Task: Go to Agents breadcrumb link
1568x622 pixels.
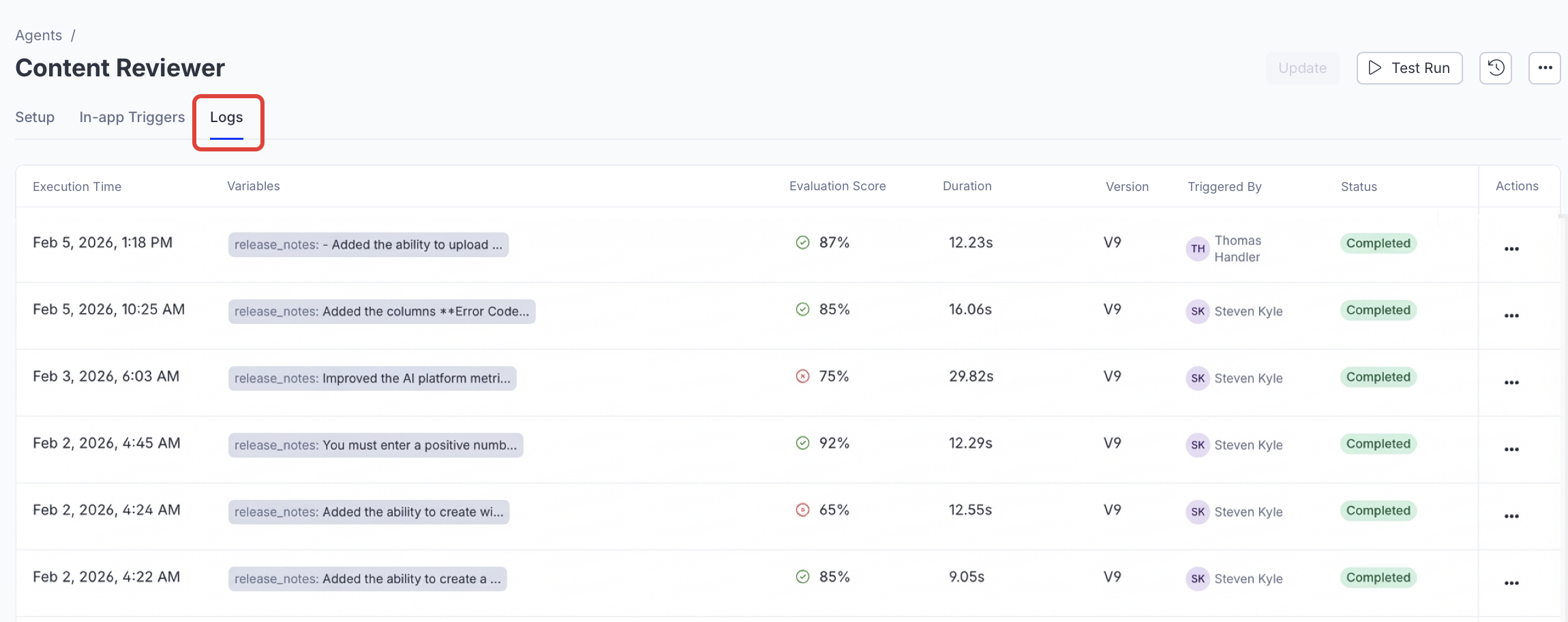Action: (x=38, y=35)
